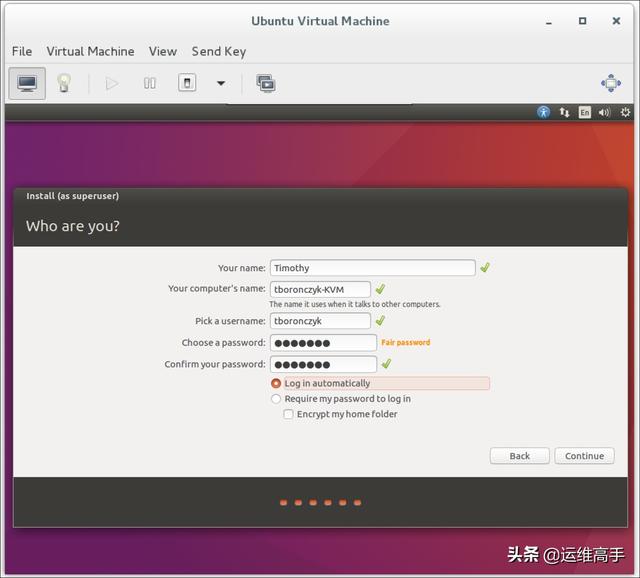640x578 pixels.
Task: Minimize the Ubuntu Virtual Machine window
Action: point(549,21)
